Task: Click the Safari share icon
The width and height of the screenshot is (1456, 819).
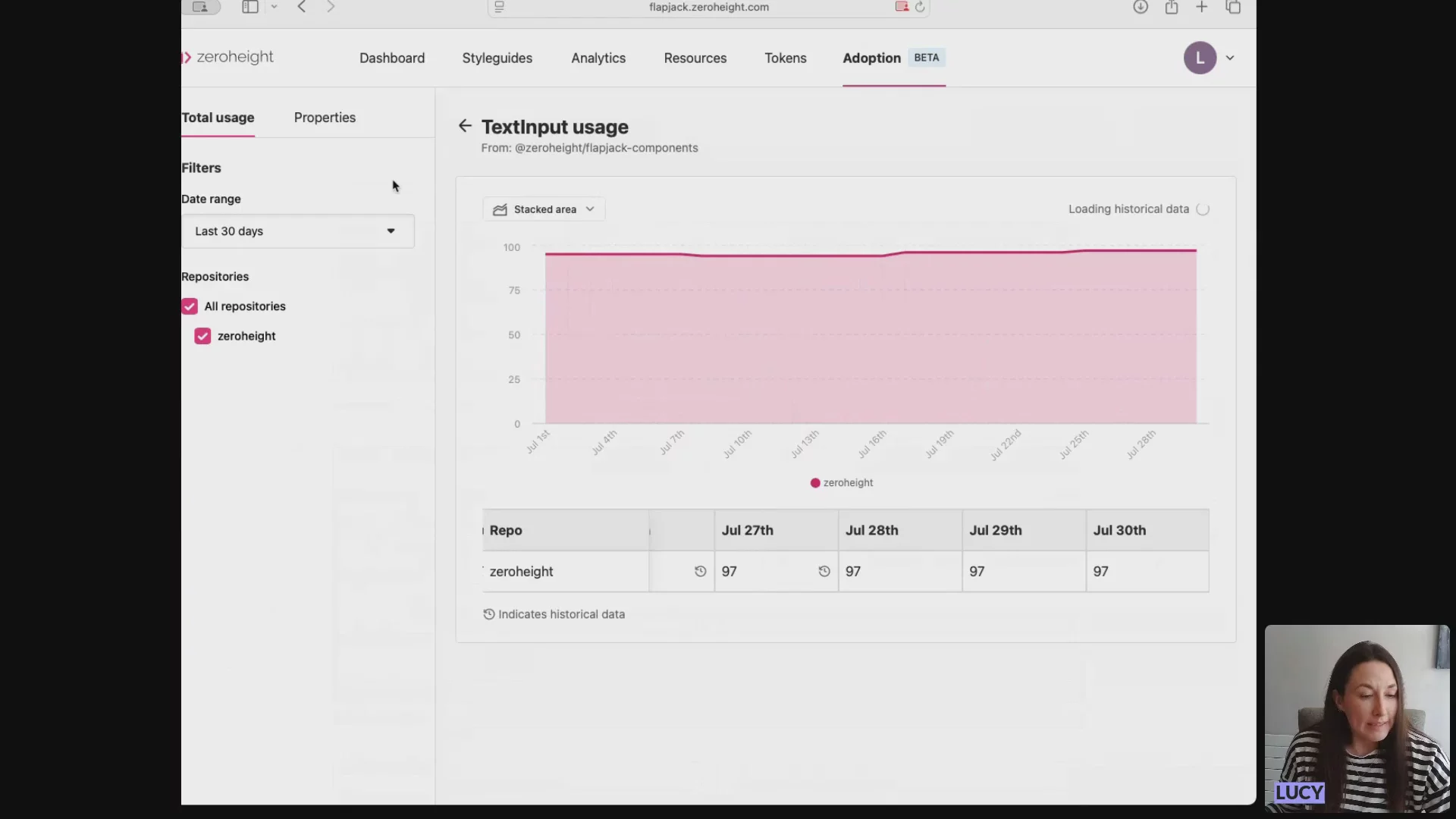Action: pos(1172,7)
